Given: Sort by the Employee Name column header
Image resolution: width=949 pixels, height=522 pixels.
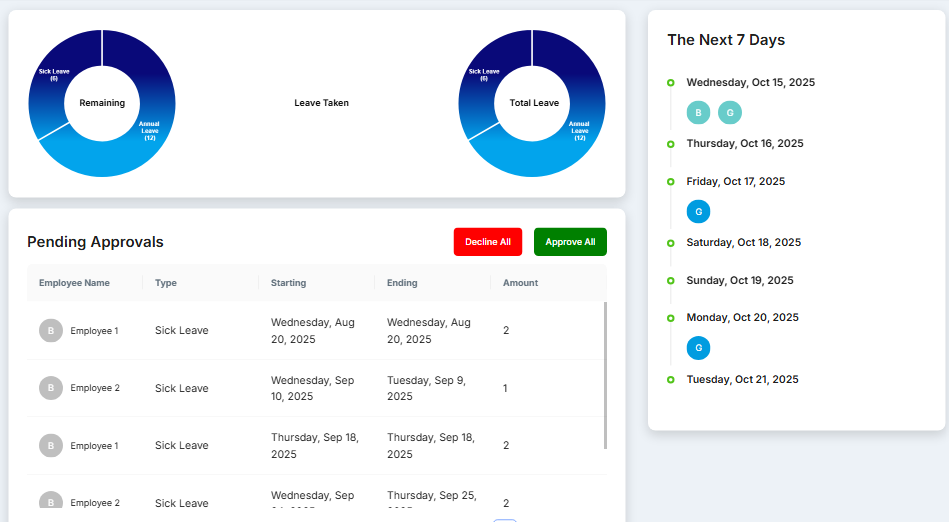Looking at the screenshot, I should pyautogui.click(x=74, y=283).
